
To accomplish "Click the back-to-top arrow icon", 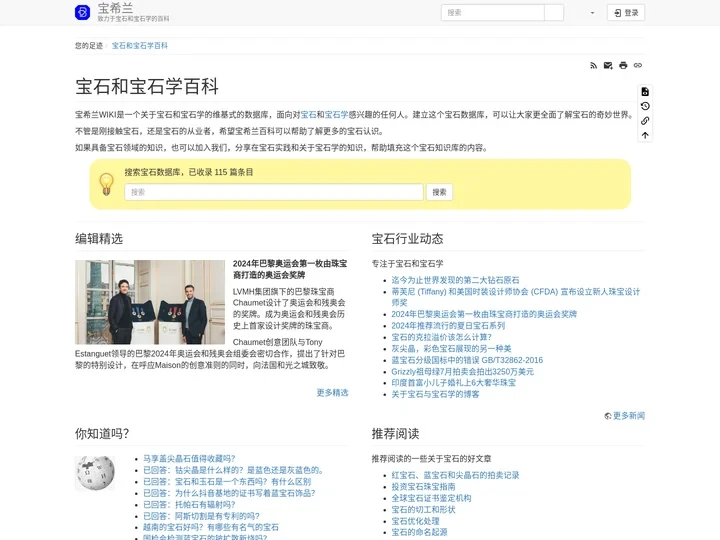I will point(645,135).
